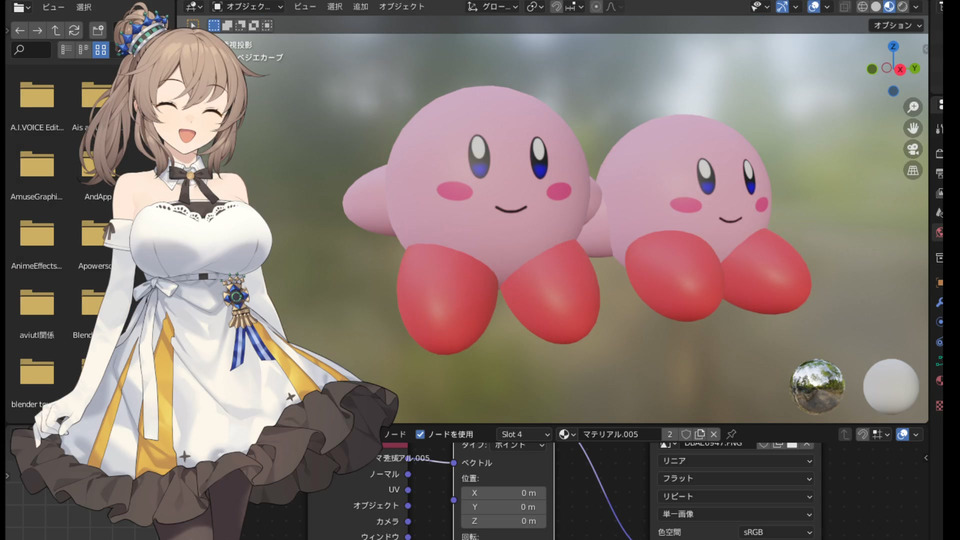
Task: Uncheck the ノードを使用 checkbox
Action: pyautogui.click(x=420, y=435)
